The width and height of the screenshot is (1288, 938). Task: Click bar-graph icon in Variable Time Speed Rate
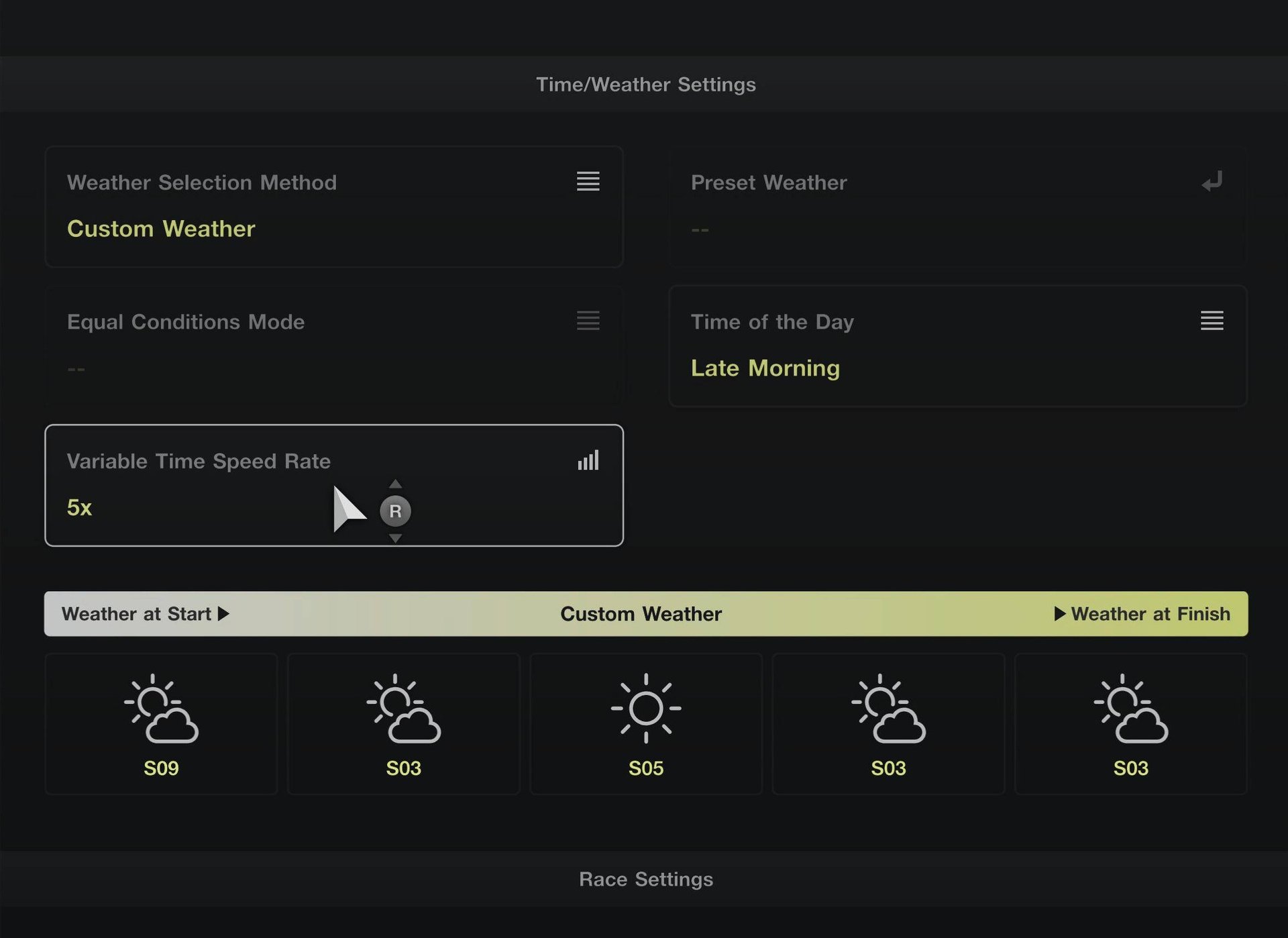pyautogui.click(x=588, y=460)
